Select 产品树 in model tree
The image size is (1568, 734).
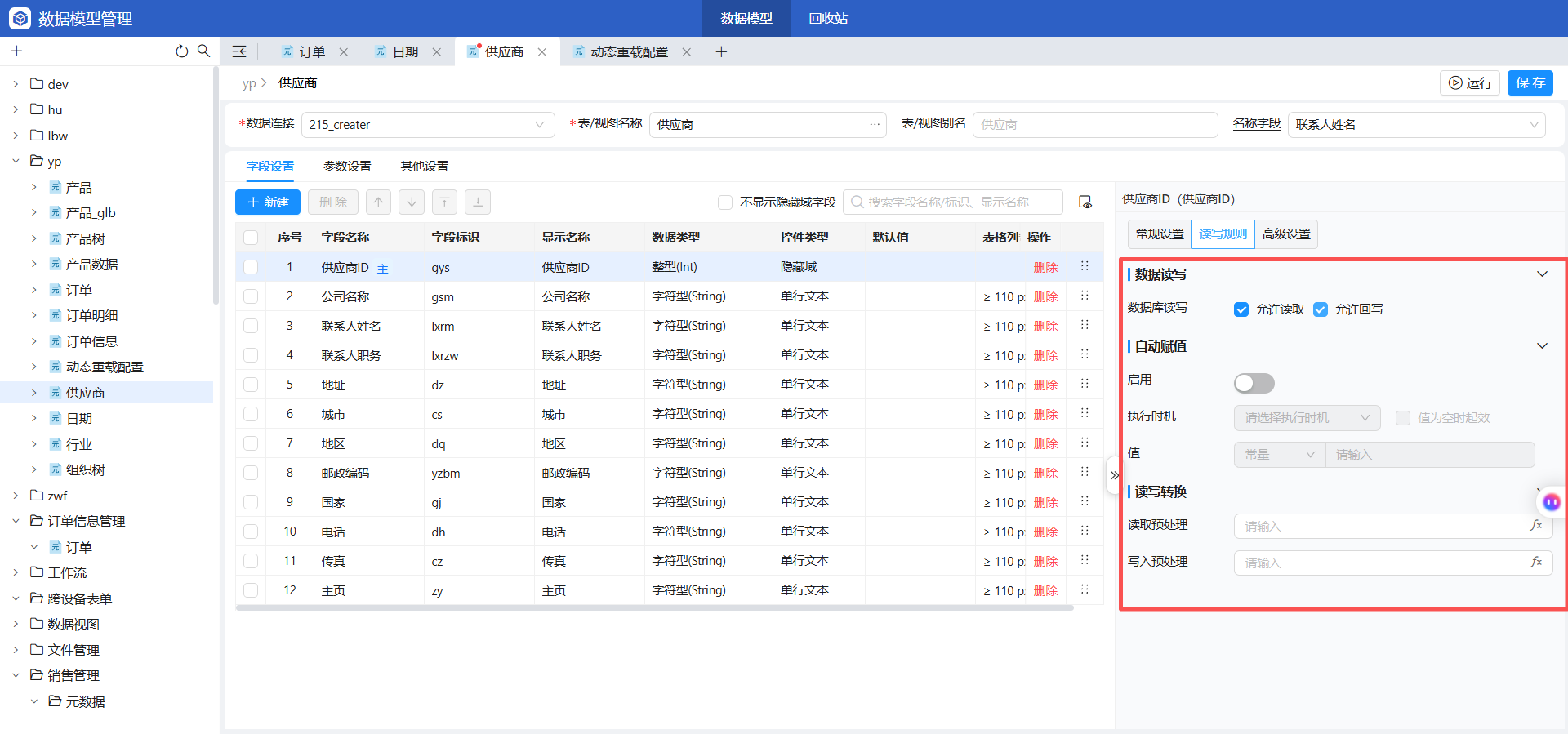(86, 238)
